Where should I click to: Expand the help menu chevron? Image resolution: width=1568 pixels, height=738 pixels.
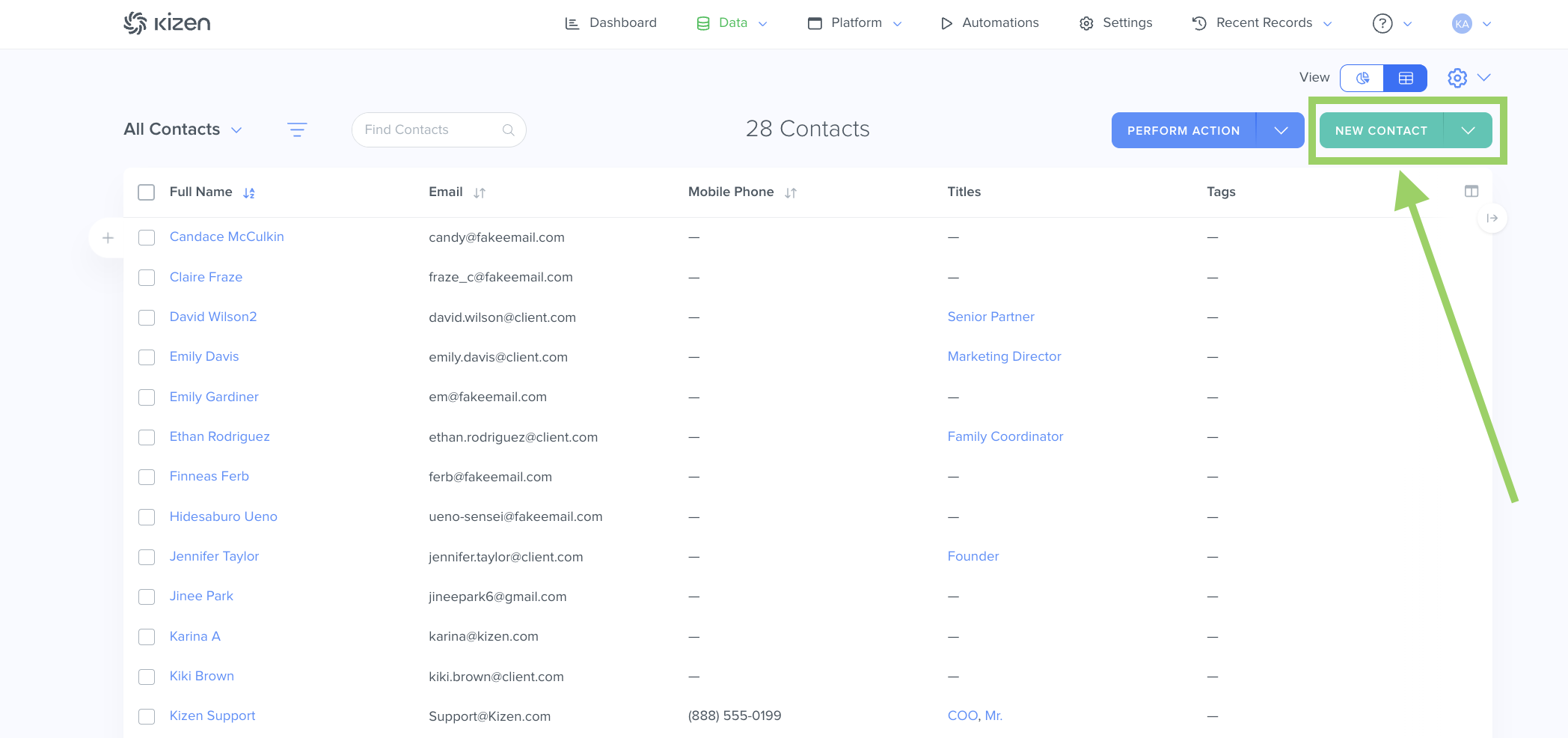click(1407, 24)
